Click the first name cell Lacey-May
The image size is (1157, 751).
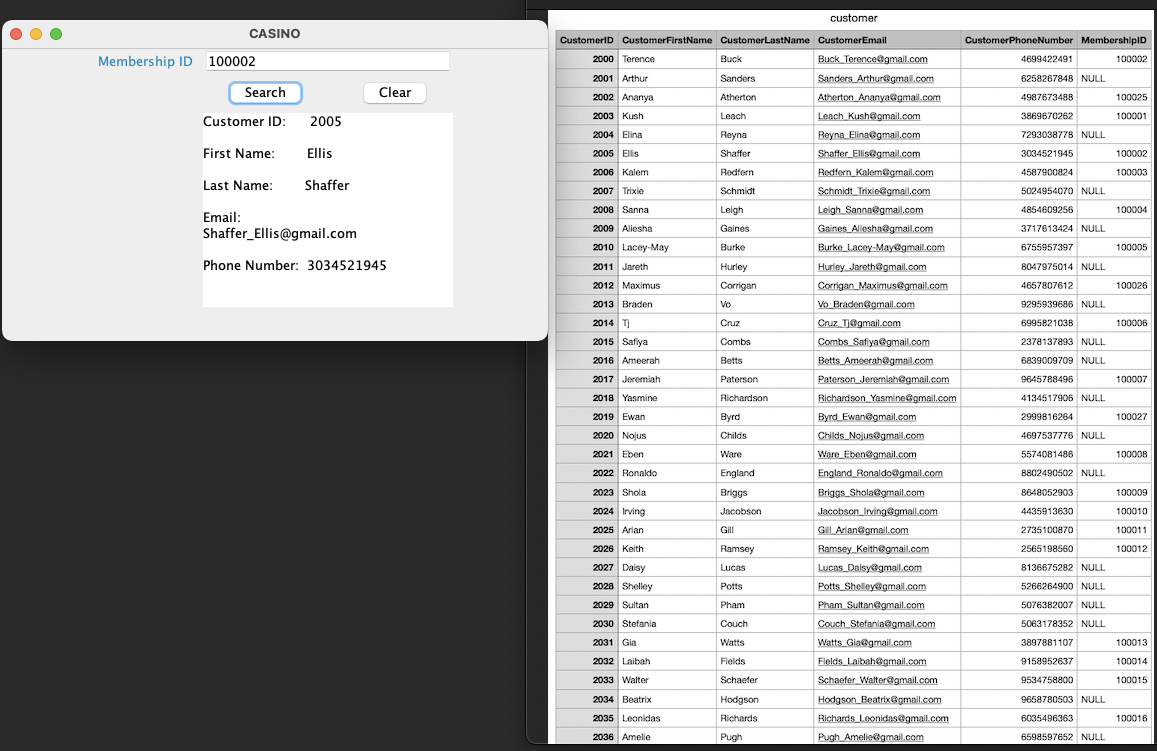[667, 247]
